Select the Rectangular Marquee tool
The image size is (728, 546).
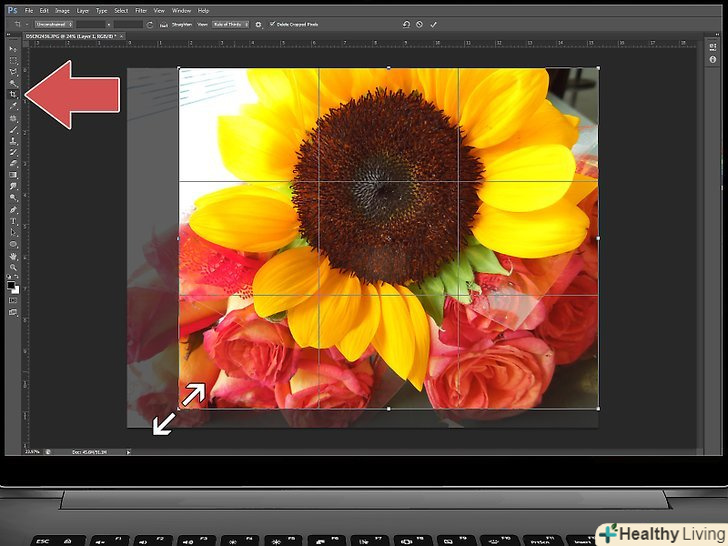pyautogui.click(x=13, y=60)
